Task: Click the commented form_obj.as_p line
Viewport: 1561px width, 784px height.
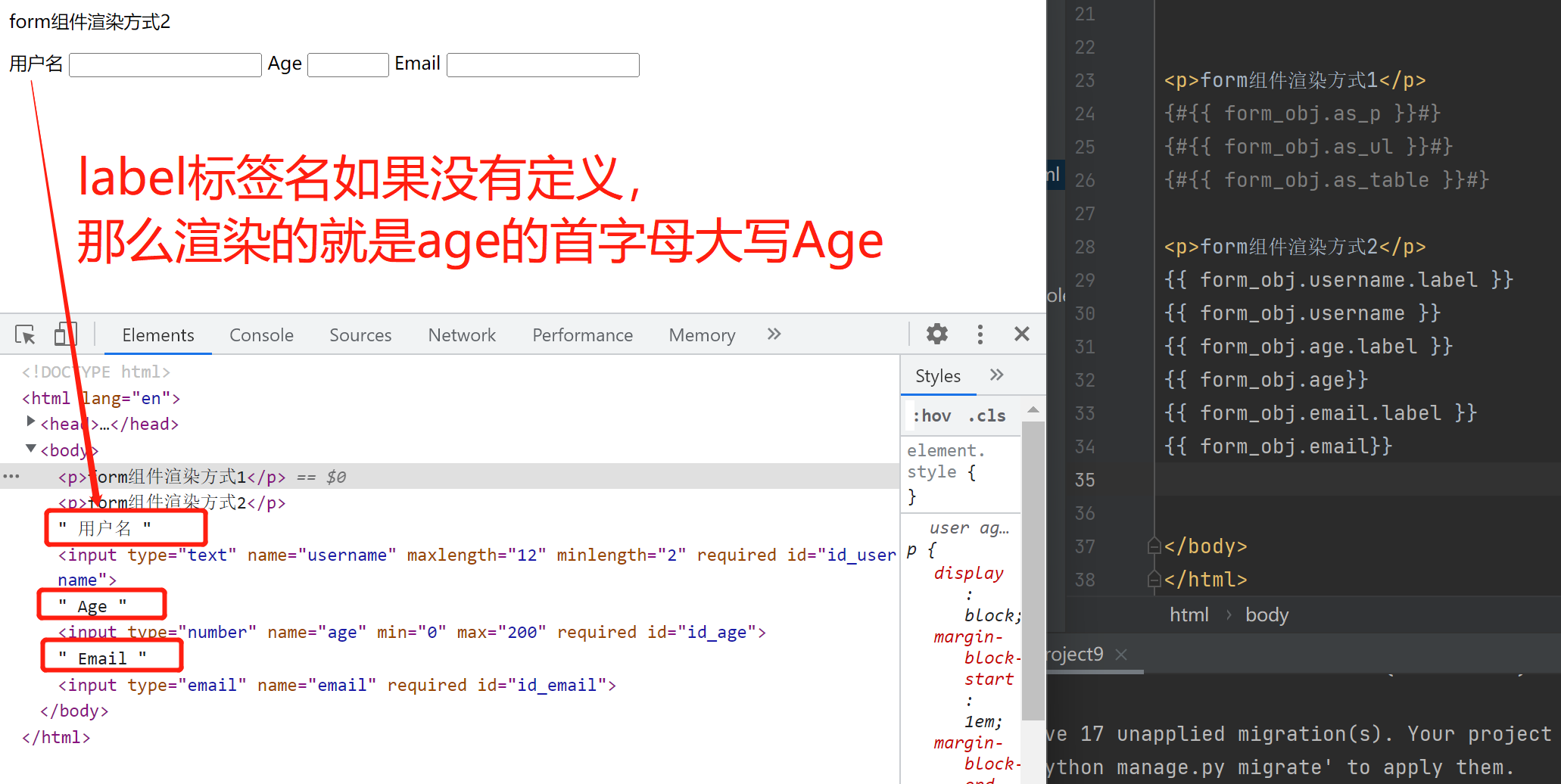Action: coord(1302,114)
